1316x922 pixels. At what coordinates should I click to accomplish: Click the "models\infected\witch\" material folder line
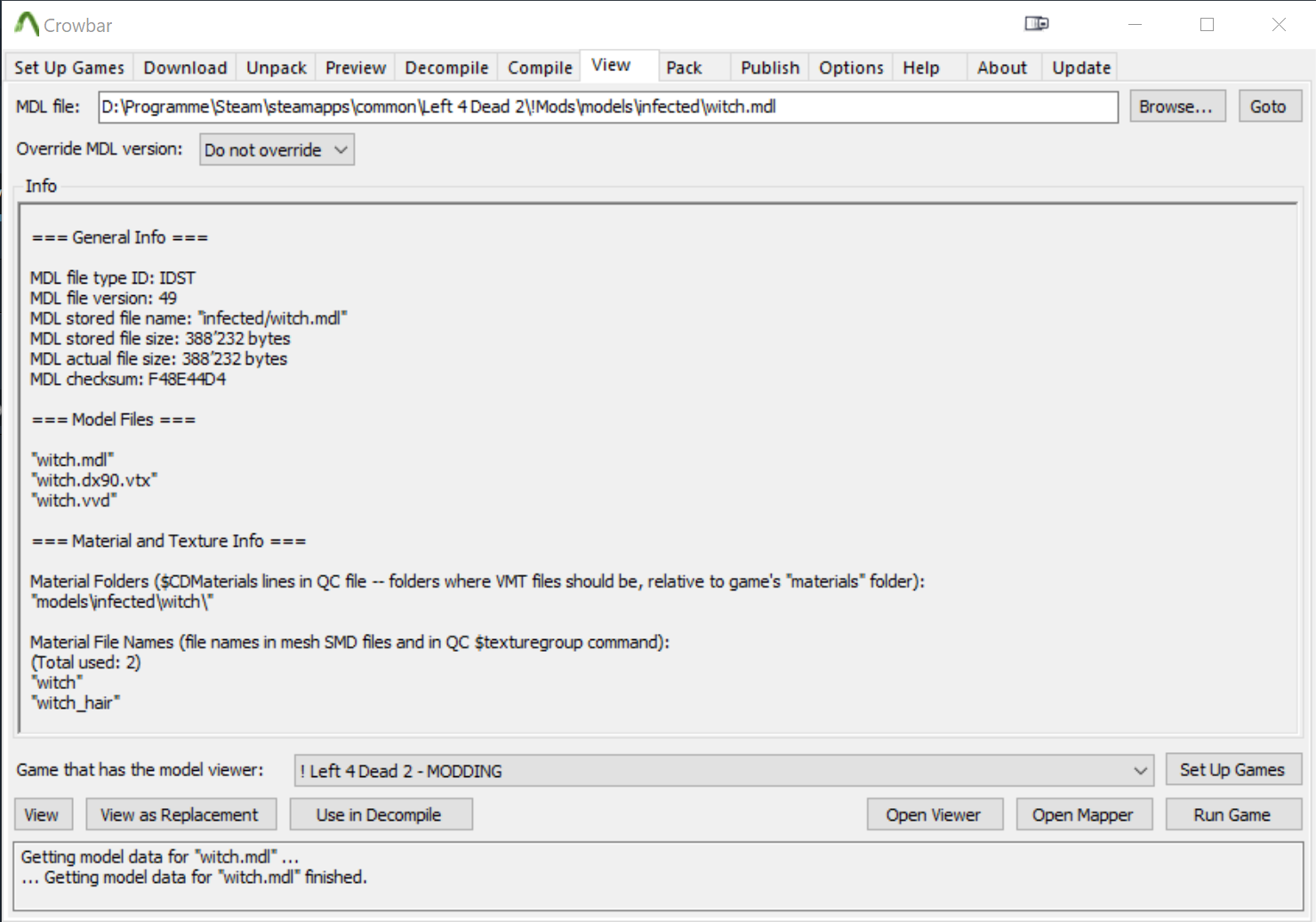click(x=122, y=602)
